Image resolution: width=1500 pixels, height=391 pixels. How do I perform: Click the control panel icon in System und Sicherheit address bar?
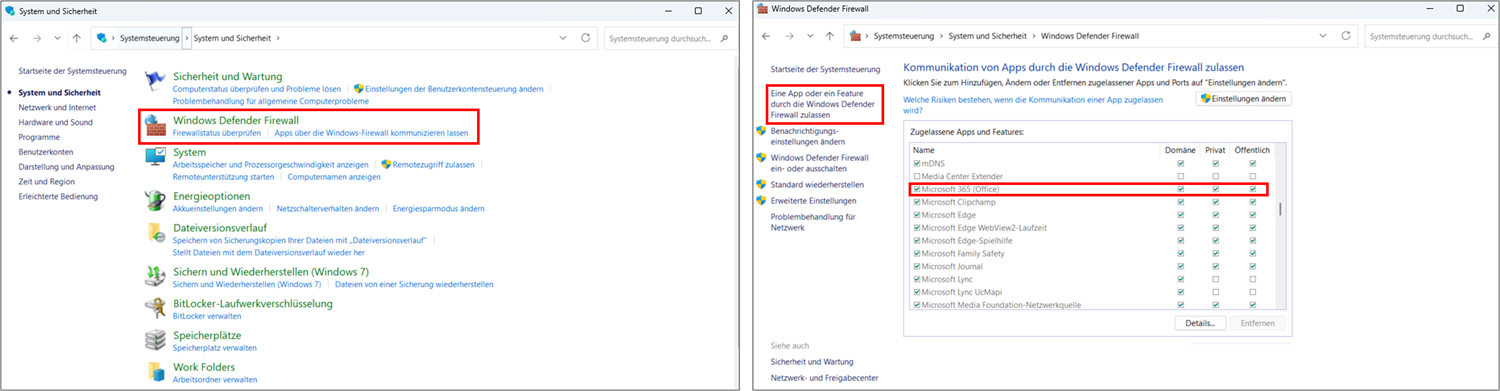click(x=102, y=38)
